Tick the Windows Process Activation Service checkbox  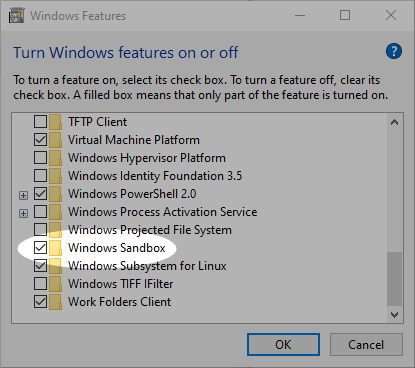click(40, 212)
